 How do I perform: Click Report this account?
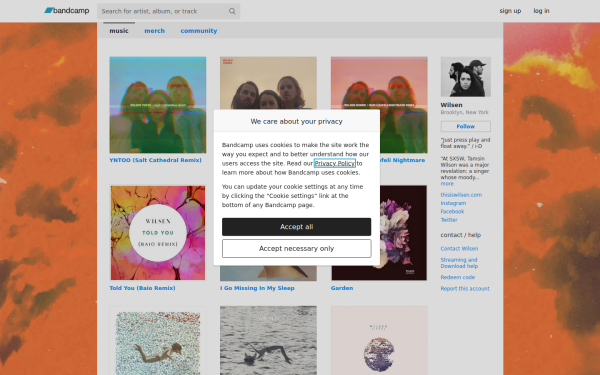(x=465, y=289)
